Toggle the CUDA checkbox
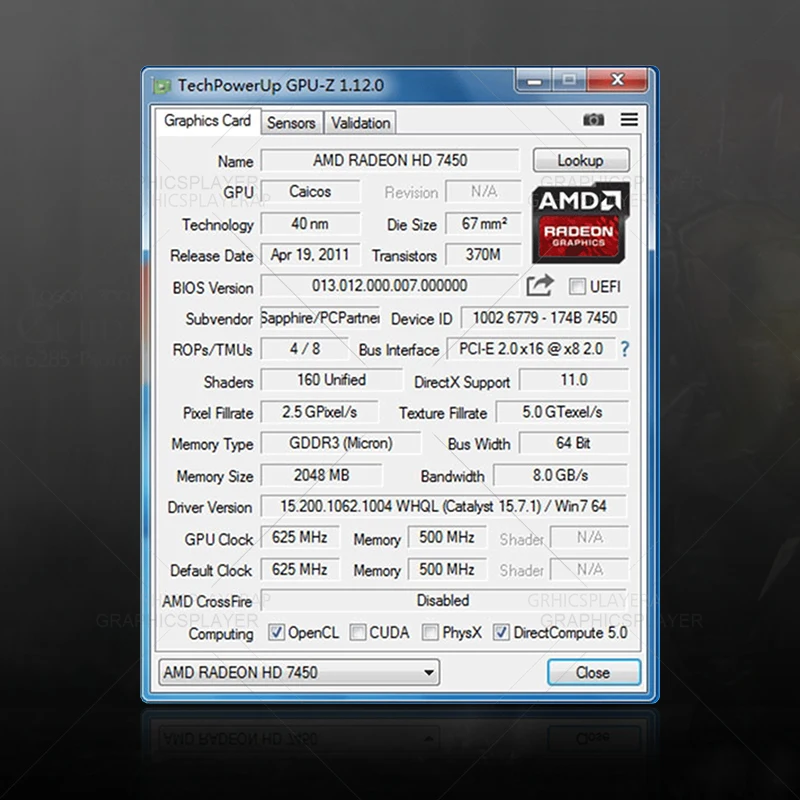Screen dimensions: 800x800 (x=358, y=632)
